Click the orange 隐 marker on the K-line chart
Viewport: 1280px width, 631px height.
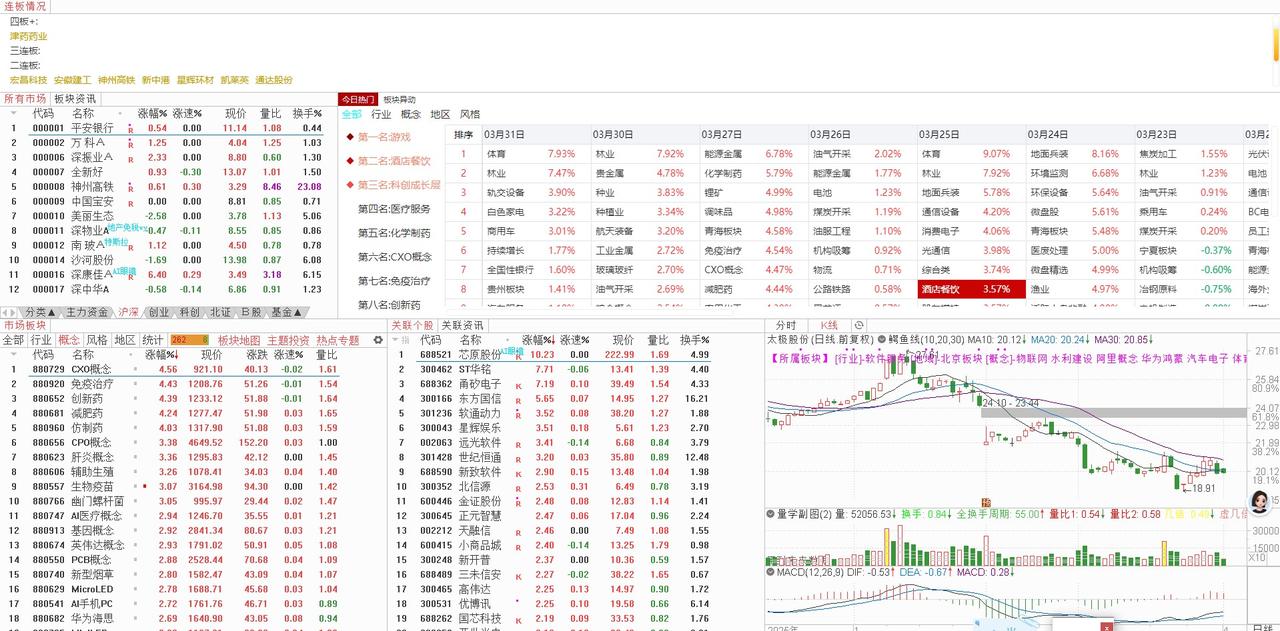point(985,503)
